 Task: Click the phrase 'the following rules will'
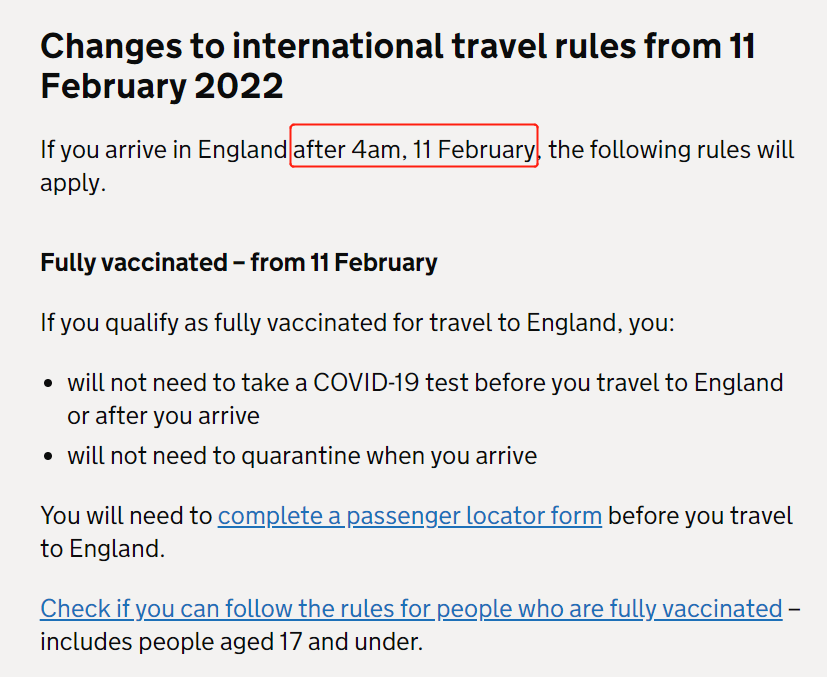coord(671,150)
